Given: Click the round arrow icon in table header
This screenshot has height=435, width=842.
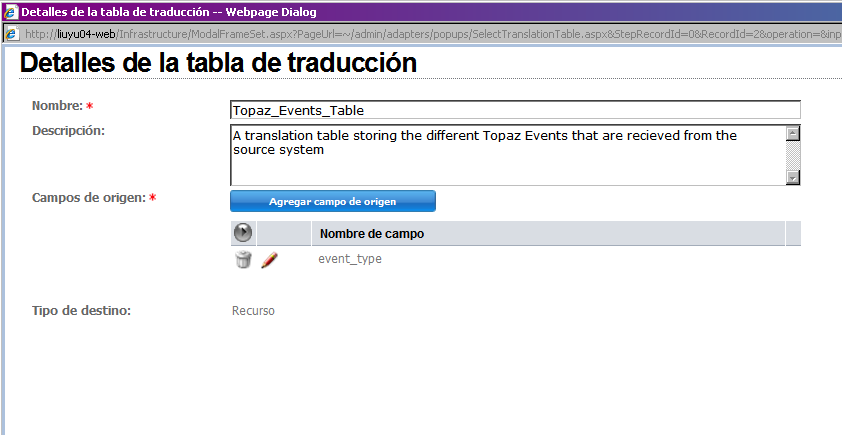Looking at the screenshot, I should [243, 233].
